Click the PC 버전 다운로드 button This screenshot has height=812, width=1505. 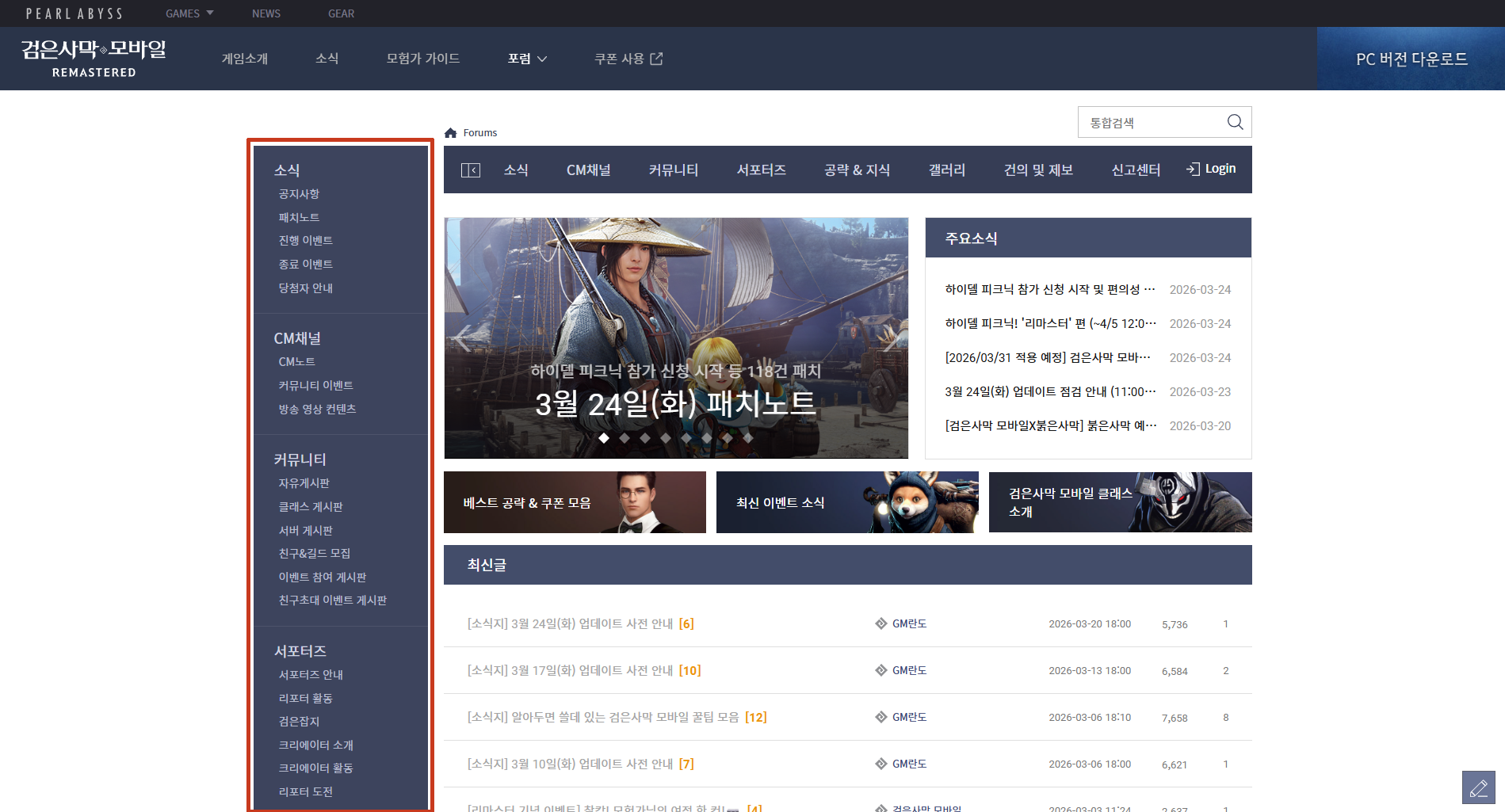1411,59
